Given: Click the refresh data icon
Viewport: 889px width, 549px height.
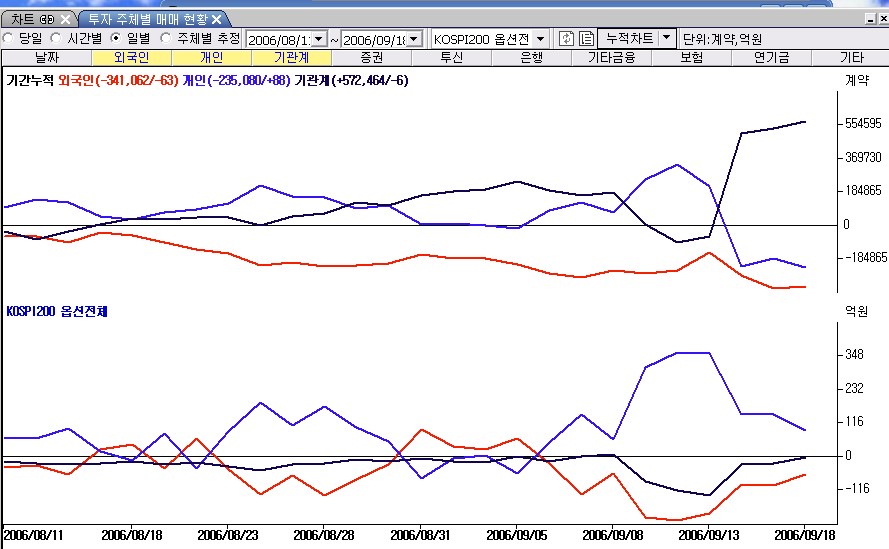Looking at the screenshot, I should pyautogui.click(x=567, y=38).
